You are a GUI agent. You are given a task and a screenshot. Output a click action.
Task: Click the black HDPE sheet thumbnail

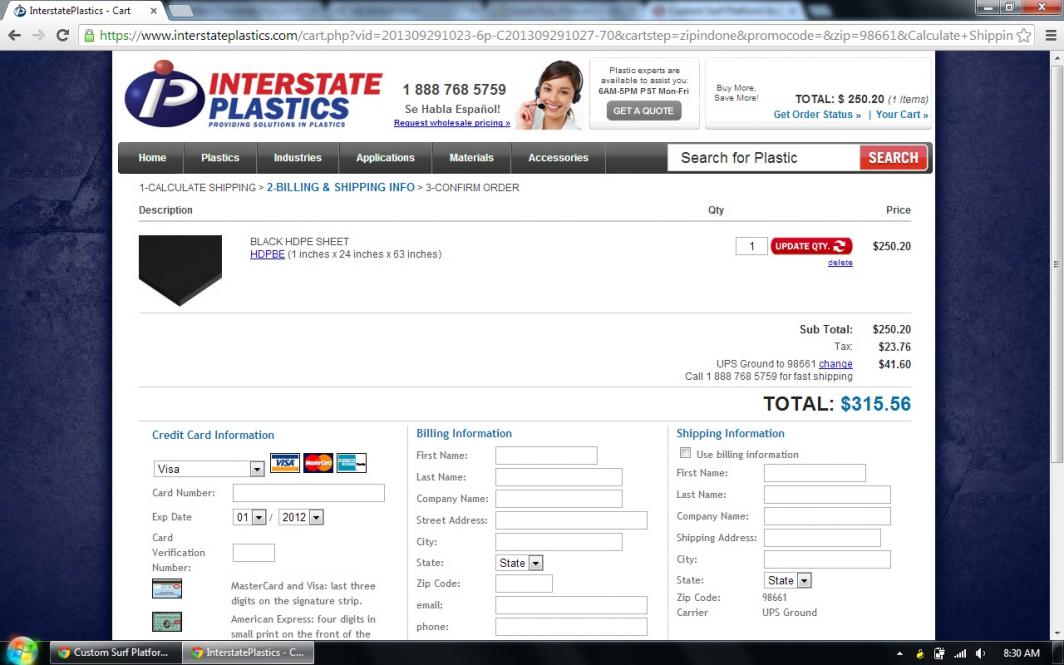point(180,270)
